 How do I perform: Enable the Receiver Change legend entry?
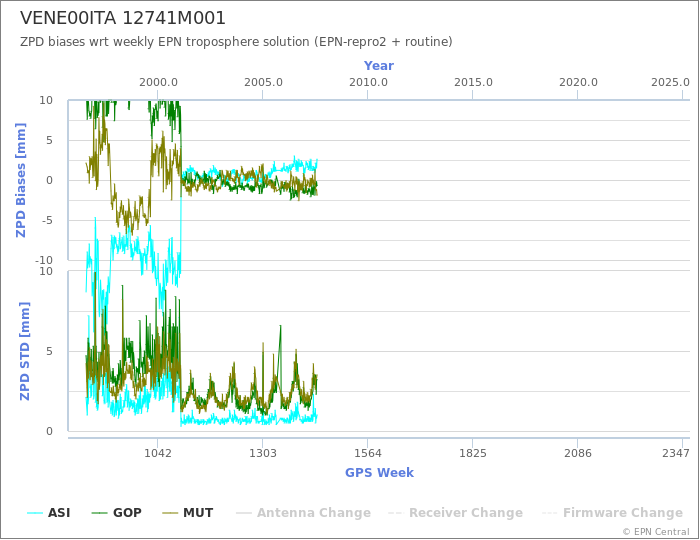(x=455, y=513)
